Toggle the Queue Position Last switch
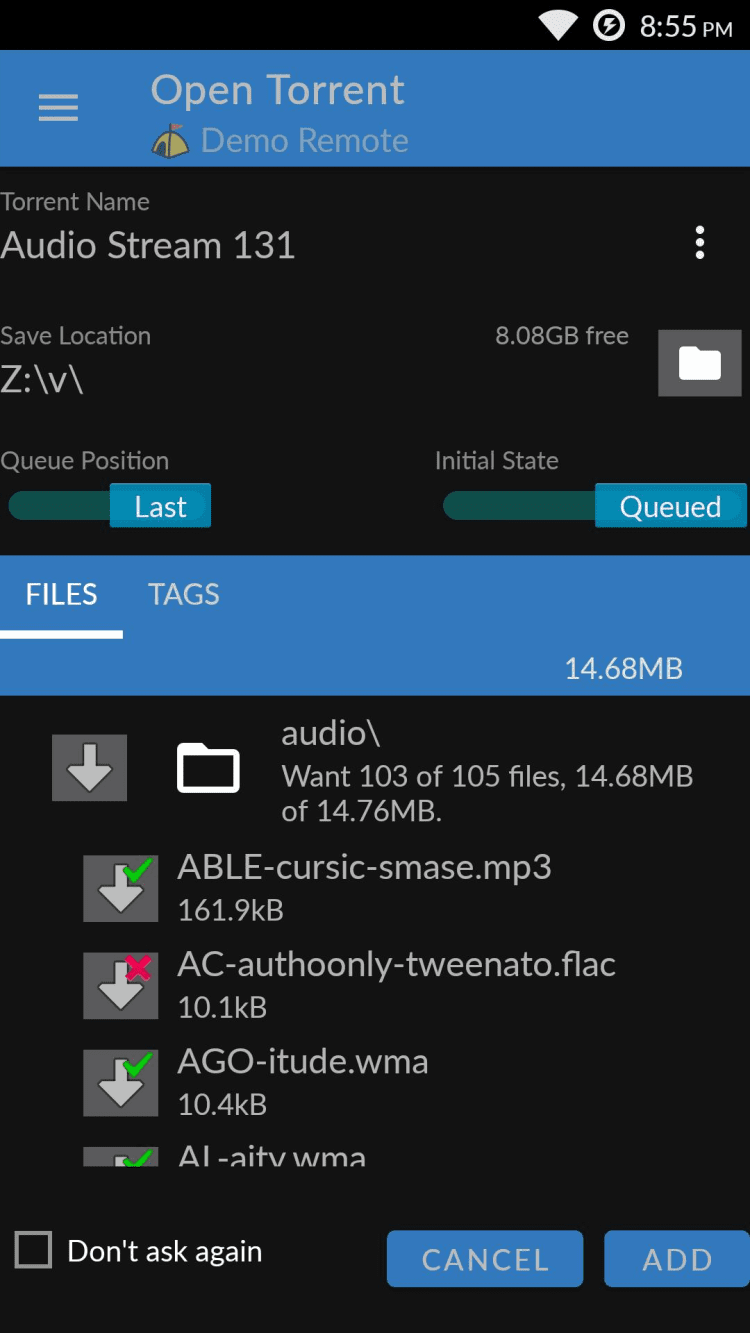 (x=110, y=506)
